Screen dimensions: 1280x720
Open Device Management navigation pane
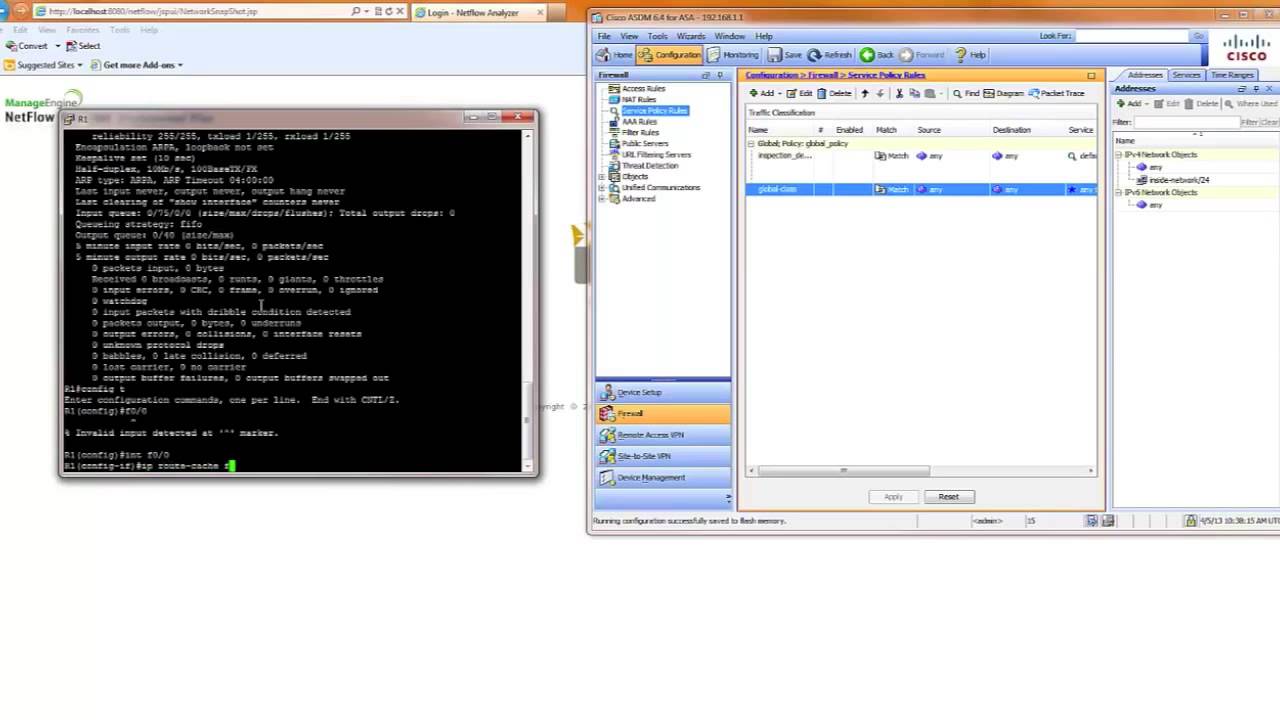(x=663, y=477)
